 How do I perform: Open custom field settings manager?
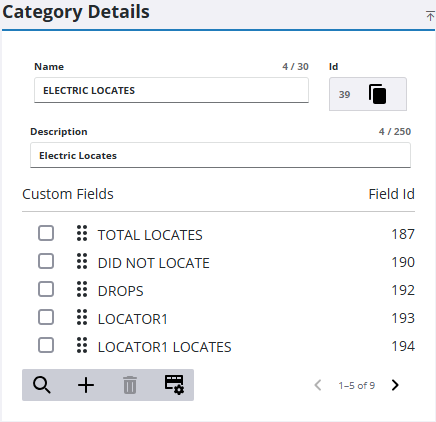click(174, 385)
